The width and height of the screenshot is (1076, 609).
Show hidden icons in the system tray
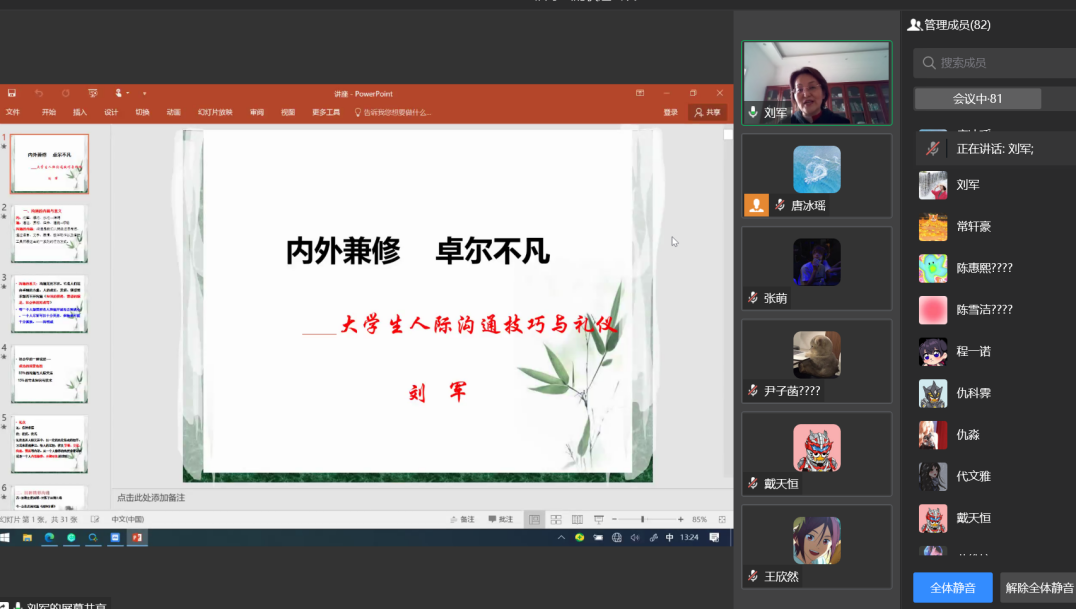(561, 537)
